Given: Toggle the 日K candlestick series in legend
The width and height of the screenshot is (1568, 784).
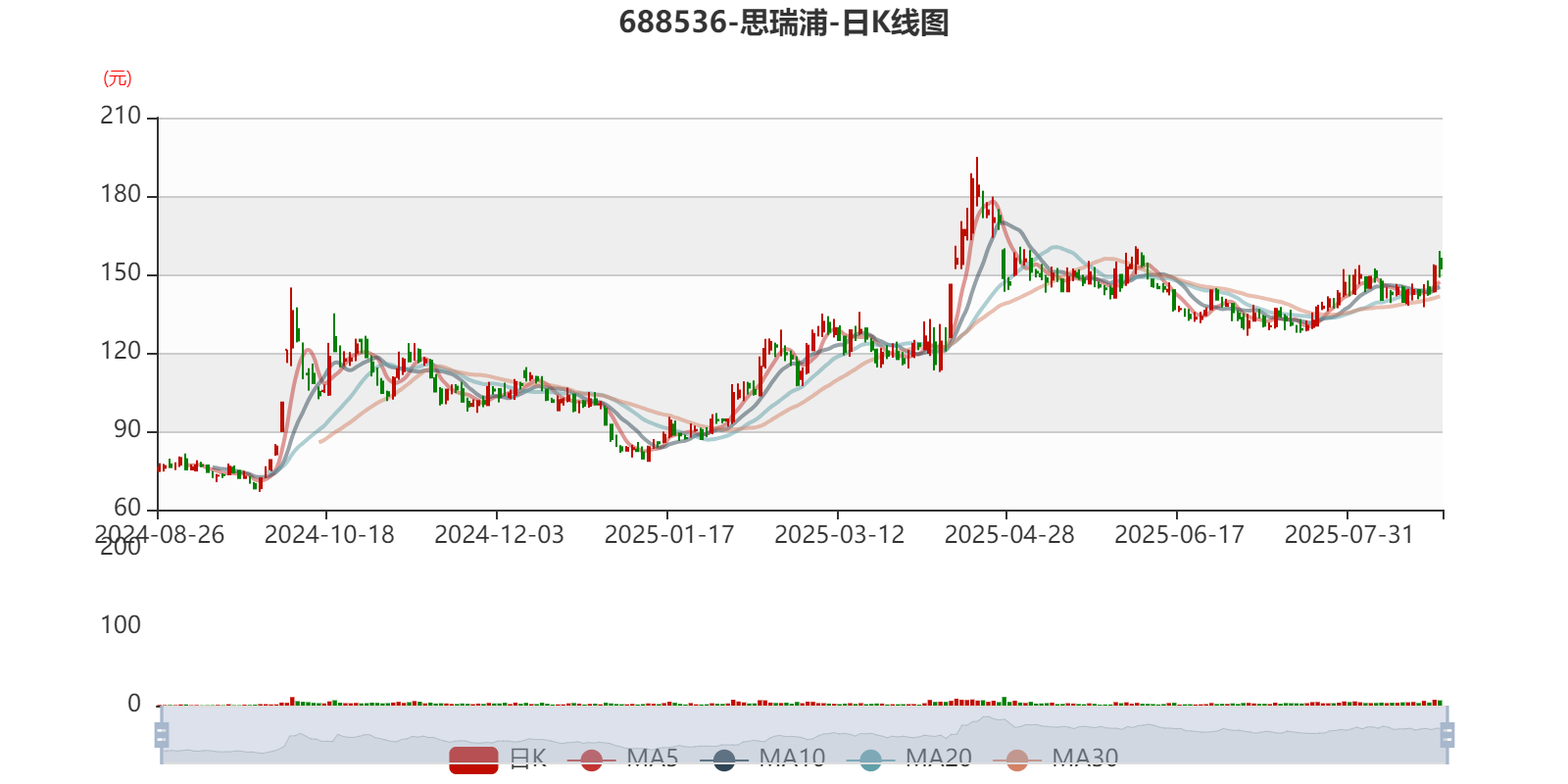Looking at the screenshot, I should 497,759.
